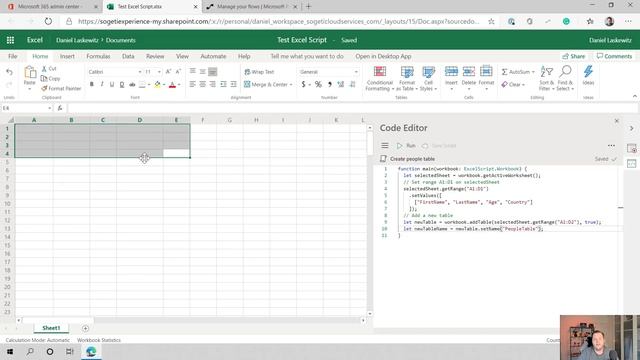Open Format as Table
The image size is (640, 360).
[x=407, y=78]
